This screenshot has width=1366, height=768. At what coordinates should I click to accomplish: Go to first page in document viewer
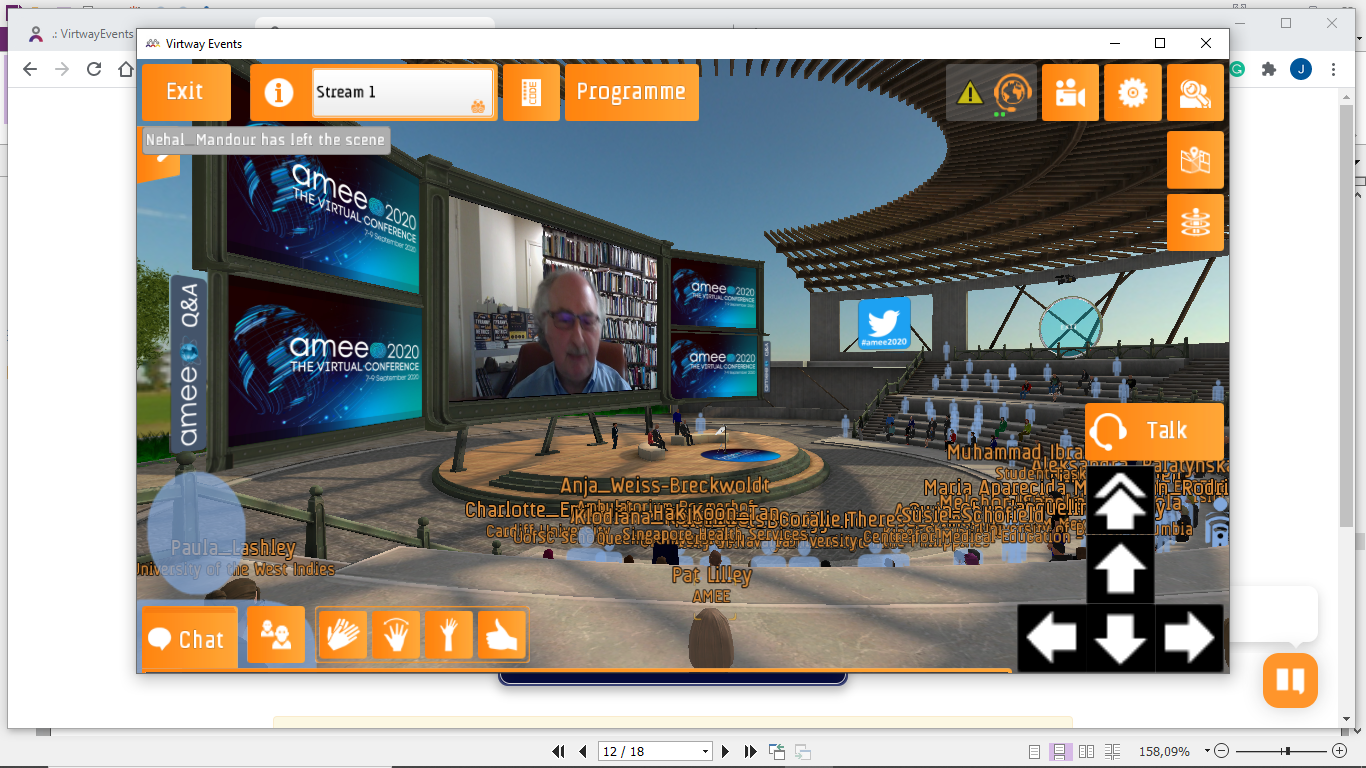pos(559,751)
